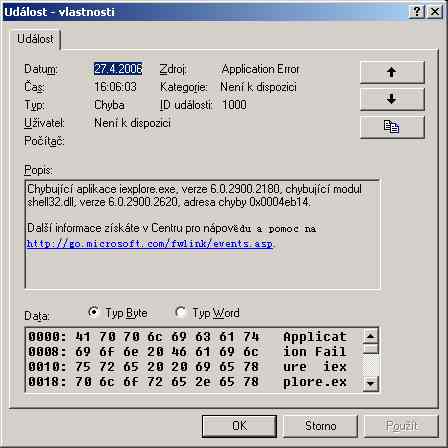448x448 pixels.
Task: Click the disabled Použít button
Action: tap(401, 426)
